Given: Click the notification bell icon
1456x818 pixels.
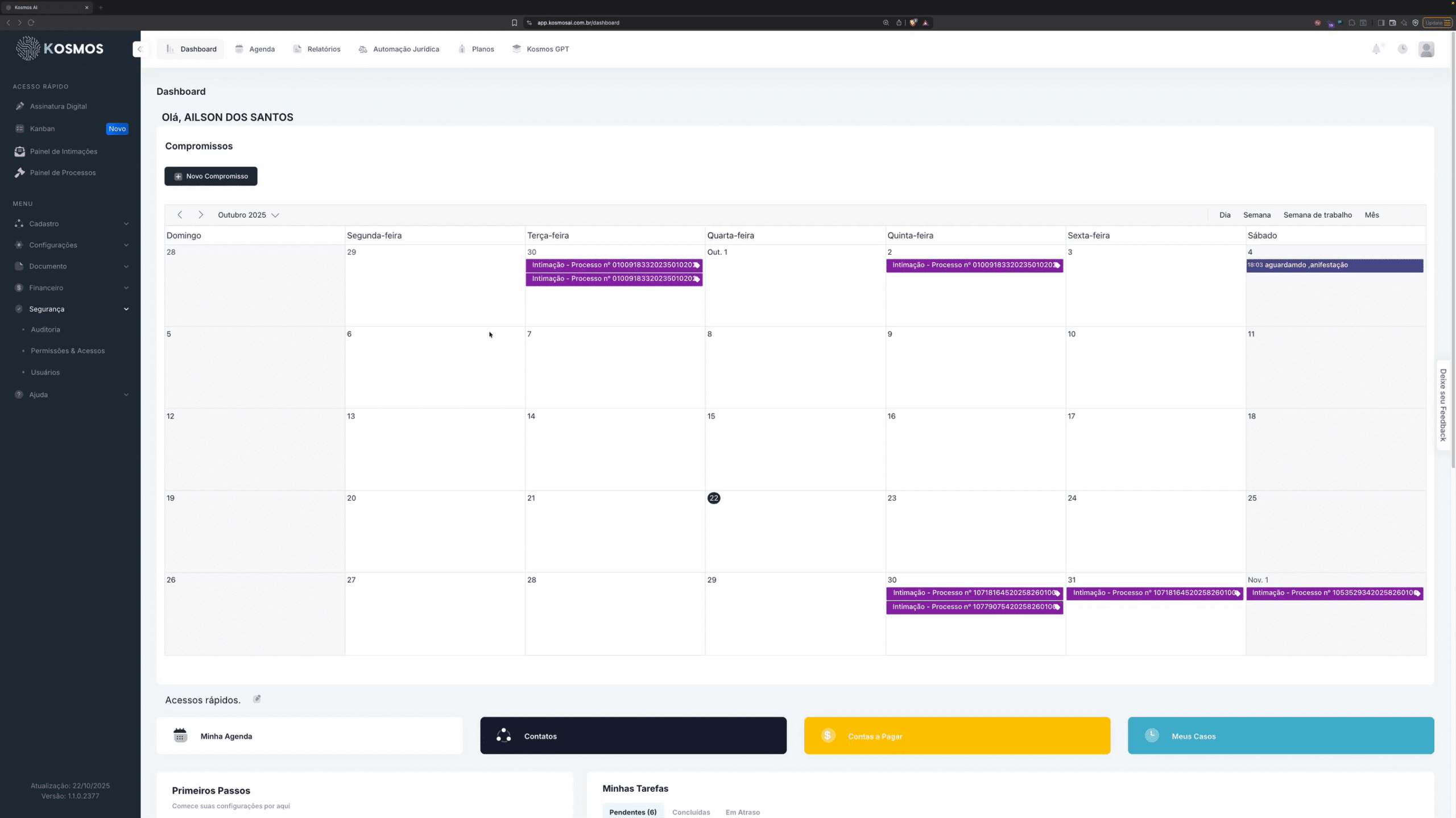Looking at the screenshot, I should pyautogui.click(x=1376, y=49).
